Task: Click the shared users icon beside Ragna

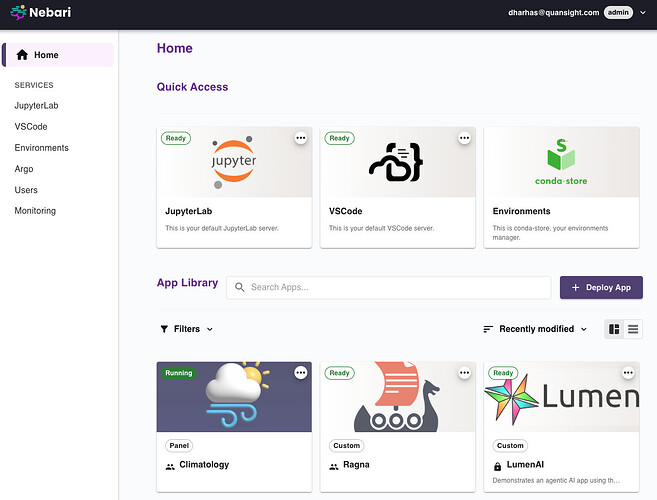Action: coord(334,466)
